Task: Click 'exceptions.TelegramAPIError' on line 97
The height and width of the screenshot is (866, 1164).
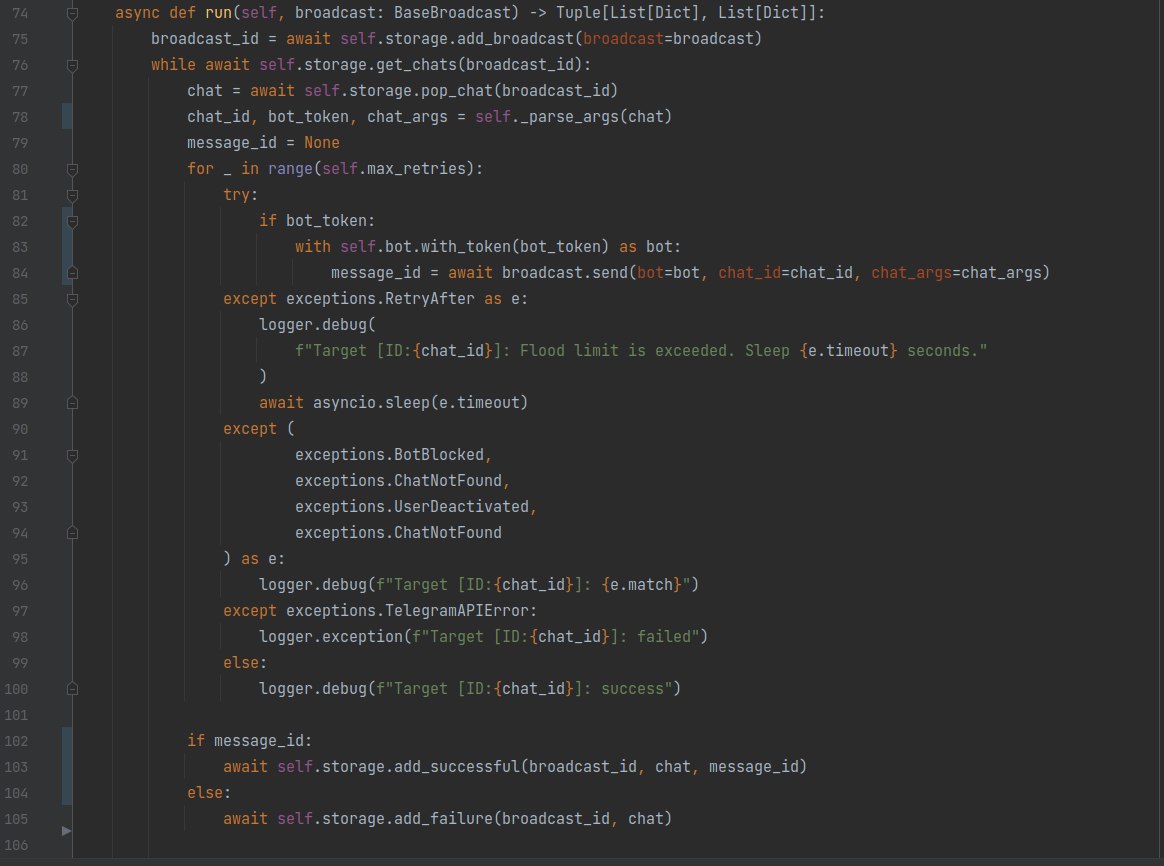Action: tap(408, 610)
